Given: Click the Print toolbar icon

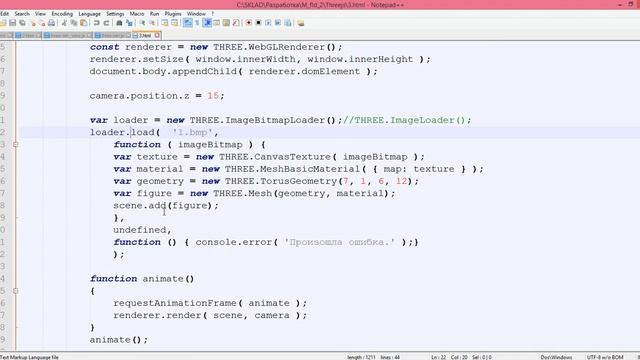Looking at the screenshot, I should (51, 23).
